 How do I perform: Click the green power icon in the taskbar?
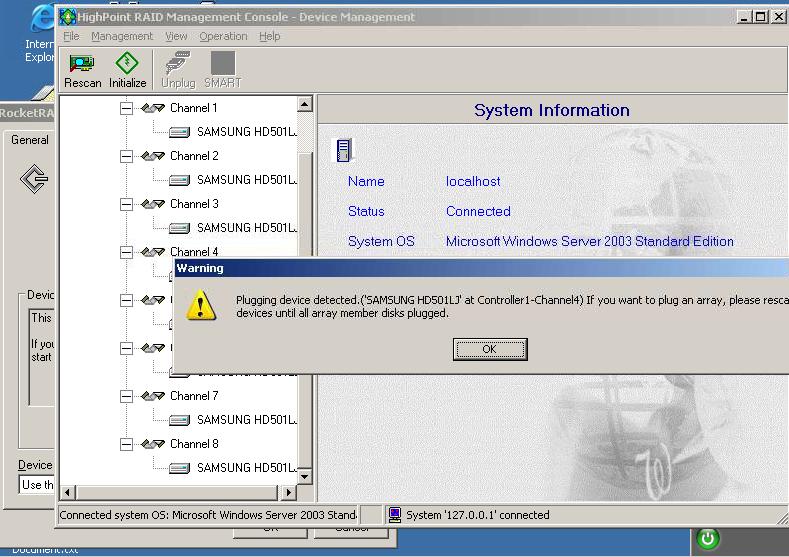point(707,539)
